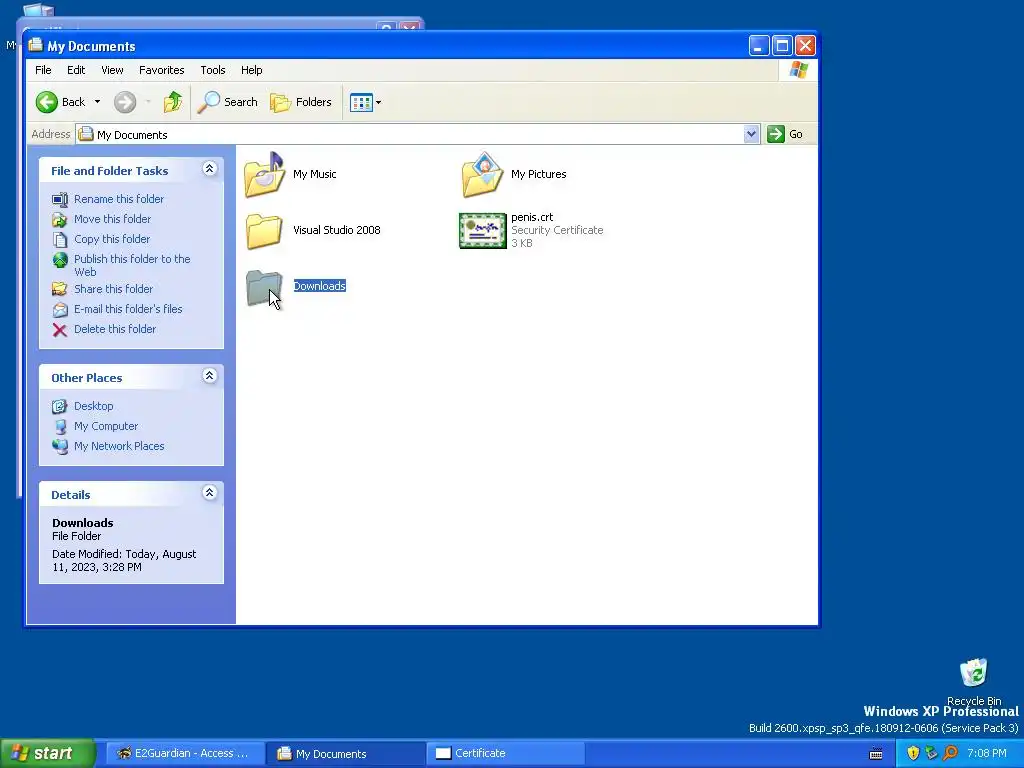Open the Tools menu

(x=213, y=70)
